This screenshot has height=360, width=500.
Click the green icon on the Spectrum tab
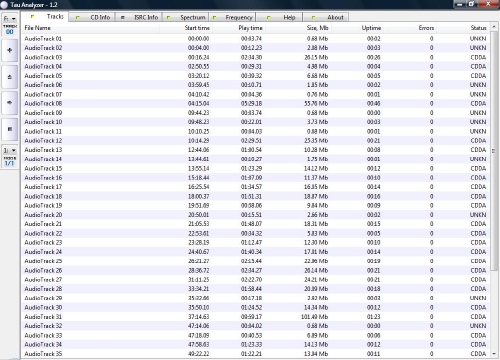click(169, 17)
